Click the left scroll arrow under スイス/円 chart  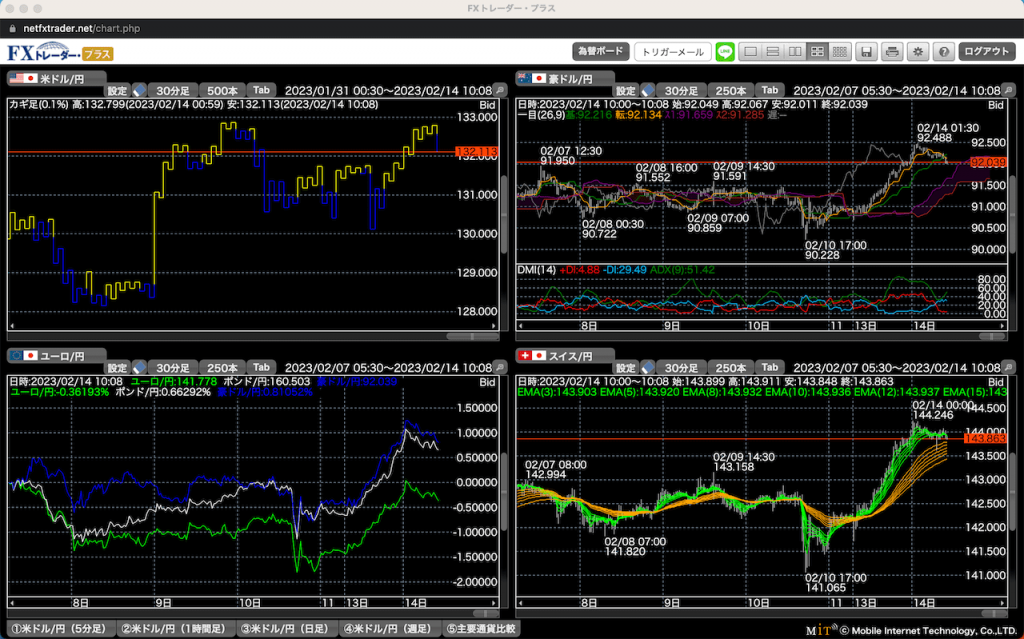tap(520, 602)
